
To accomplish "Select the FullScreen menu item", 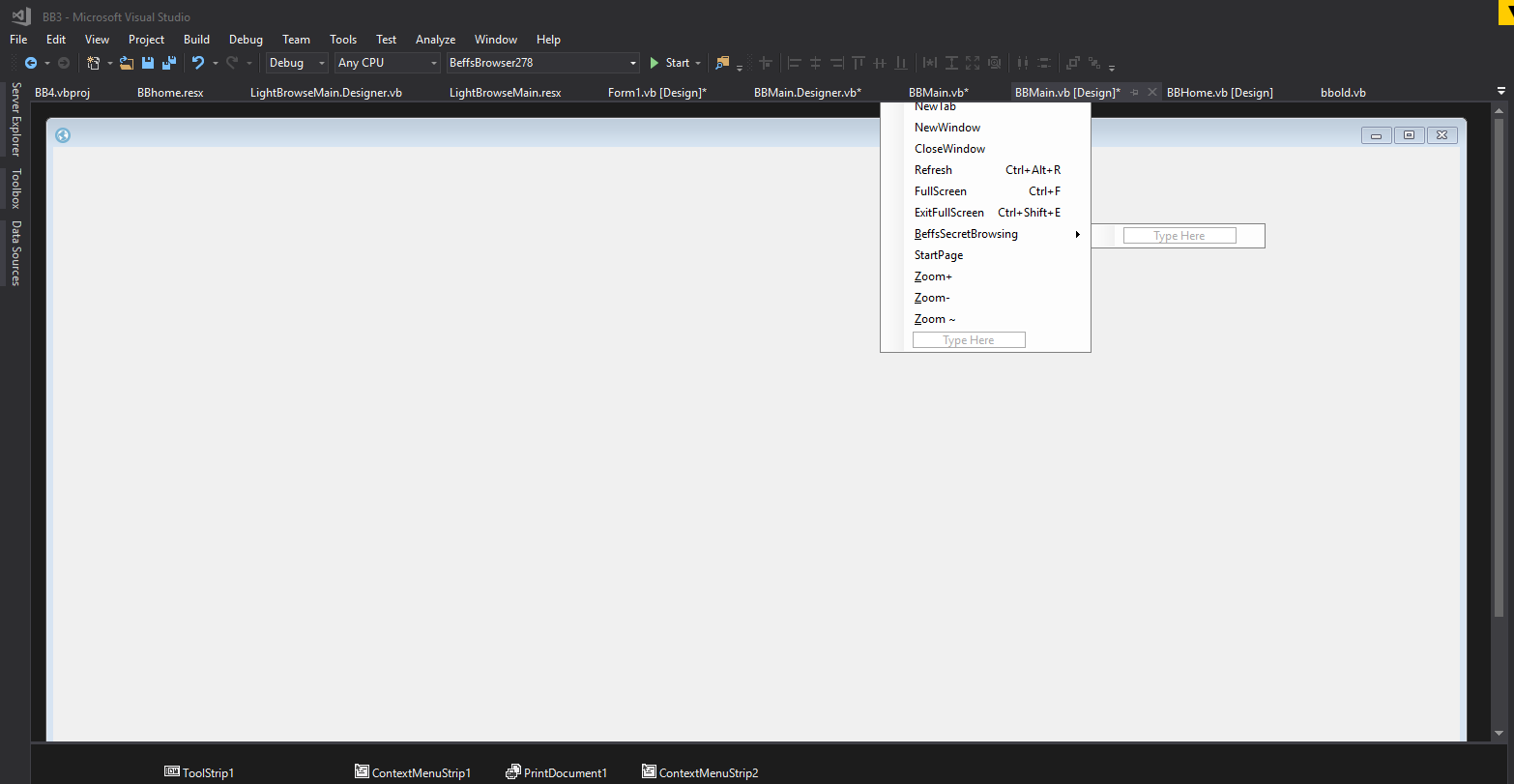I will pyautogui.click(x=986, y=191).
